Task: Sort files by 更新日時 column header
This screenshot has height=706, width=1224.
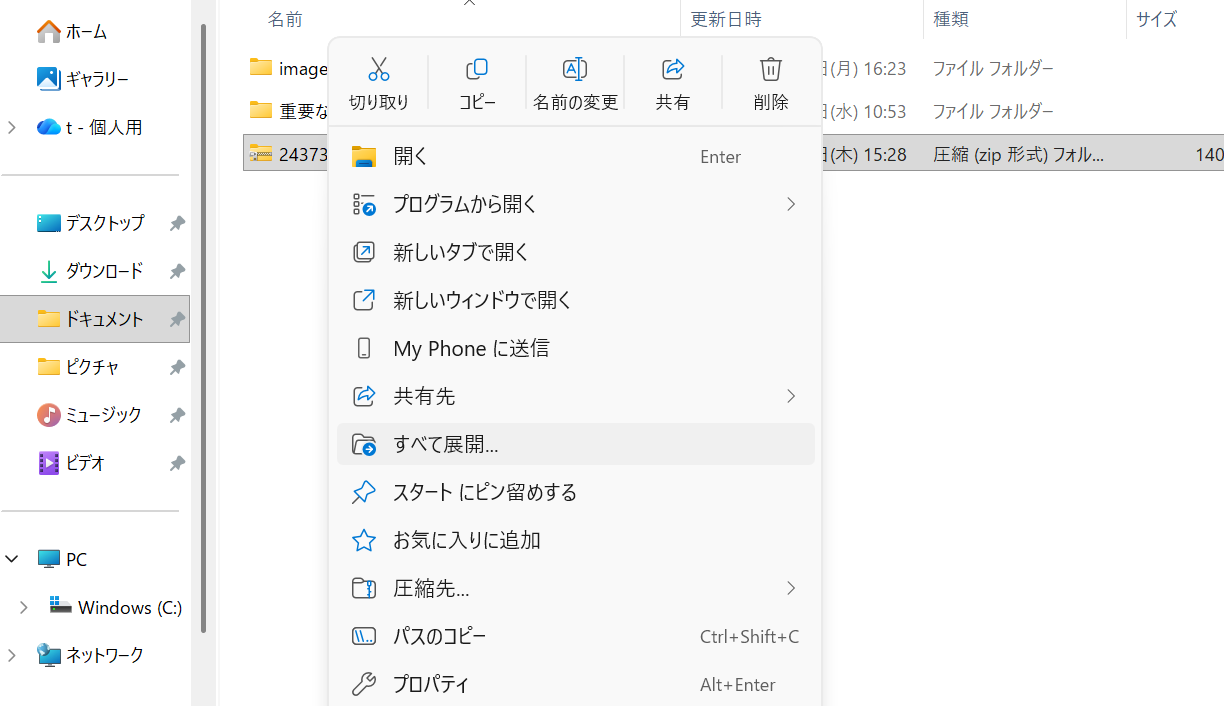Action: [x=727, y=19]
